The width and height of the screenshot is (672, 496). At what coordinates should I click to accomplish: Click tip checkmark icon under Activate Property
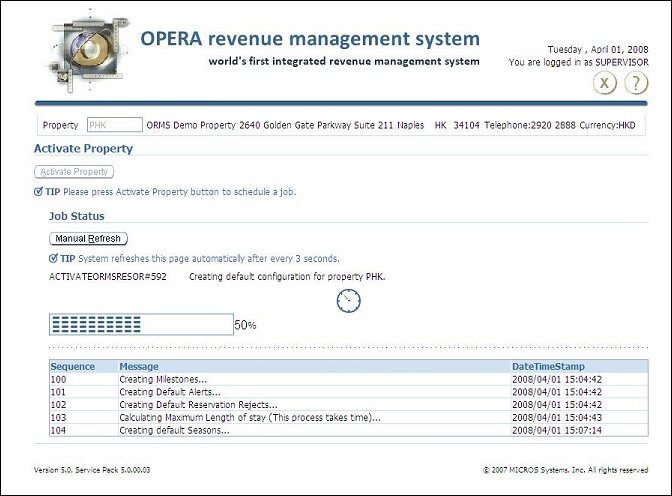coord(38,191)
